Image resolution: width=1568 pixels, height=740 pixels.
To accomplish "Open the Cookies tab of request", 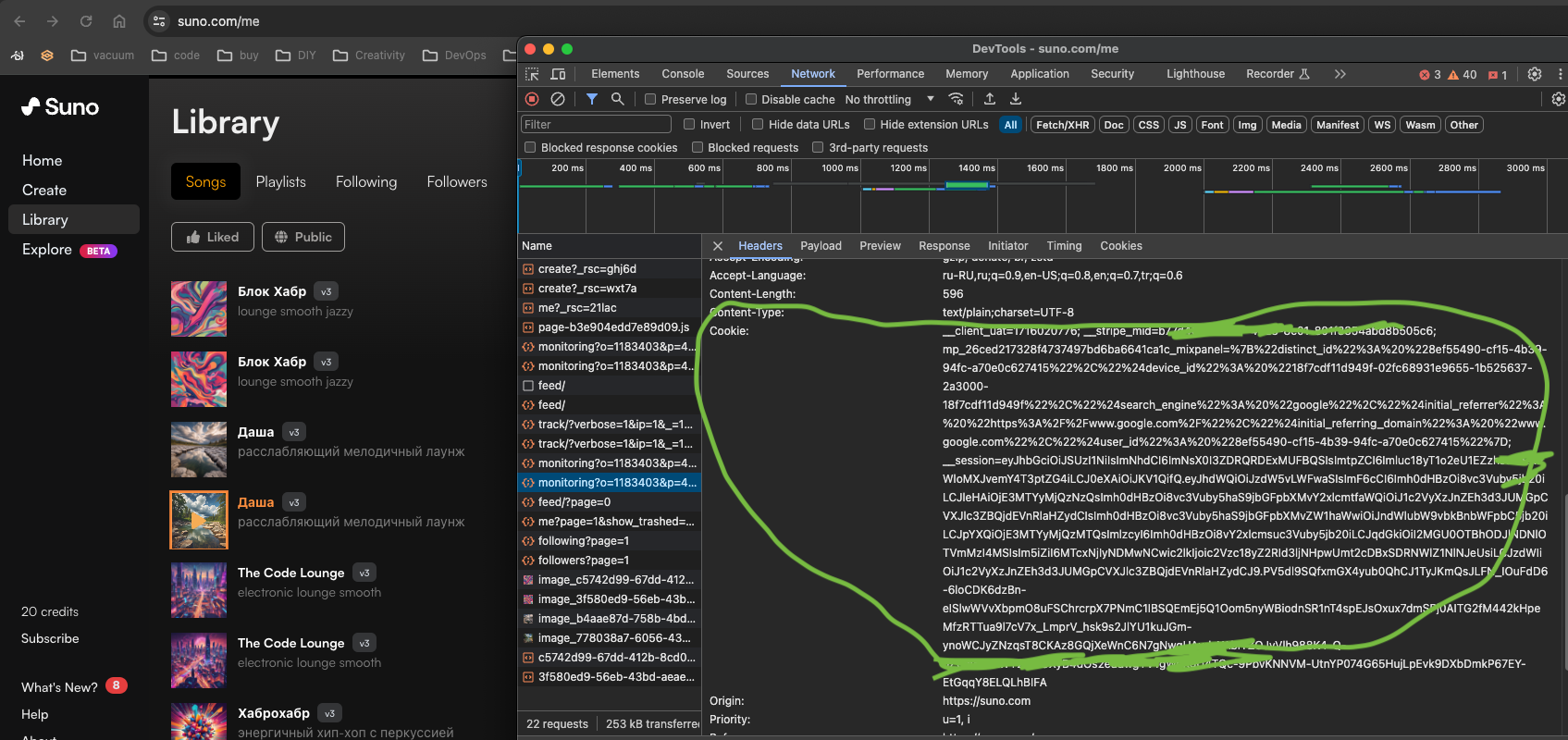I will click(x=1121, y=246).
